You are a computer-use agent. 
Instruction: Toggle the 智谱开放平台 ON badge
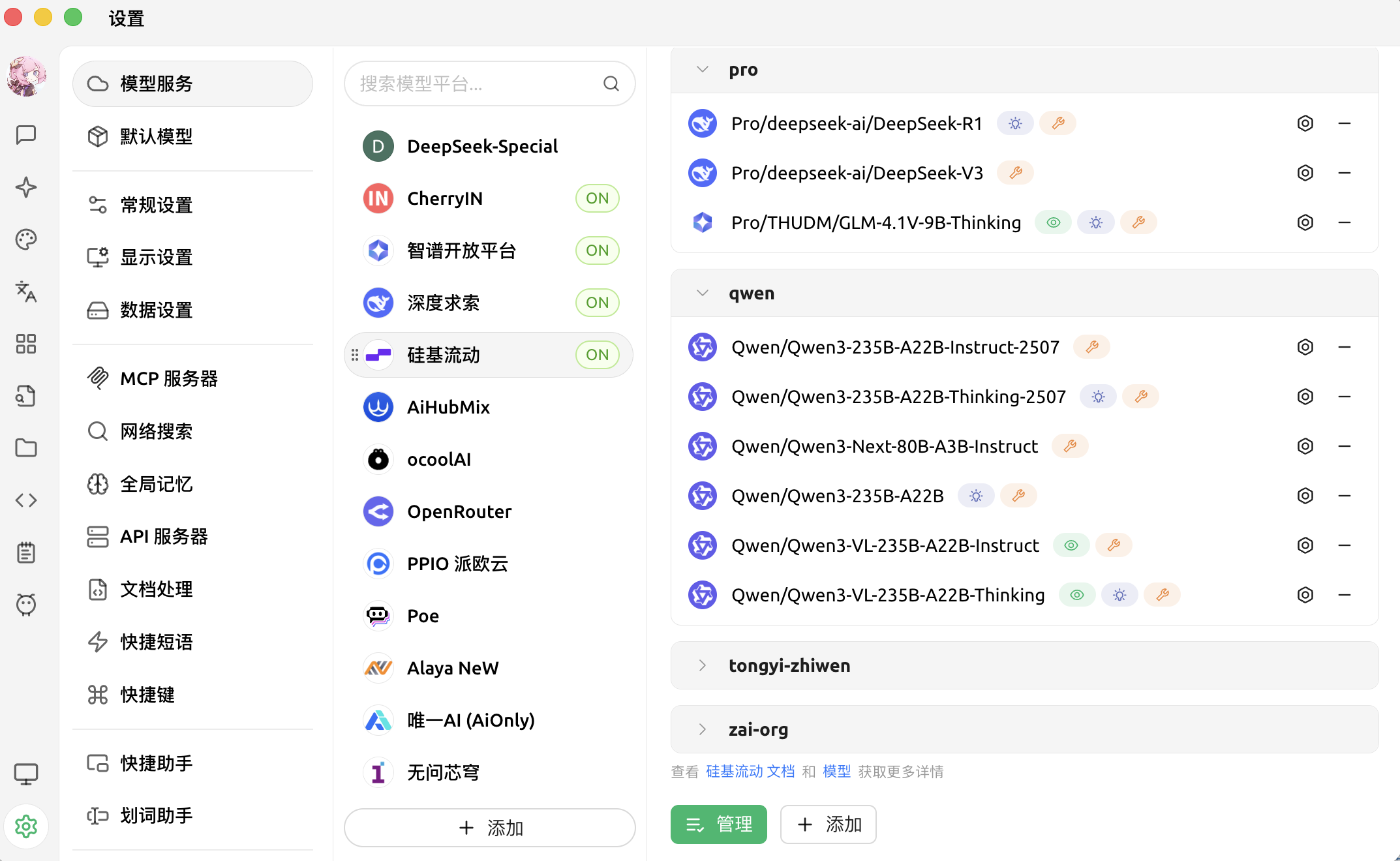pos(597,250)
